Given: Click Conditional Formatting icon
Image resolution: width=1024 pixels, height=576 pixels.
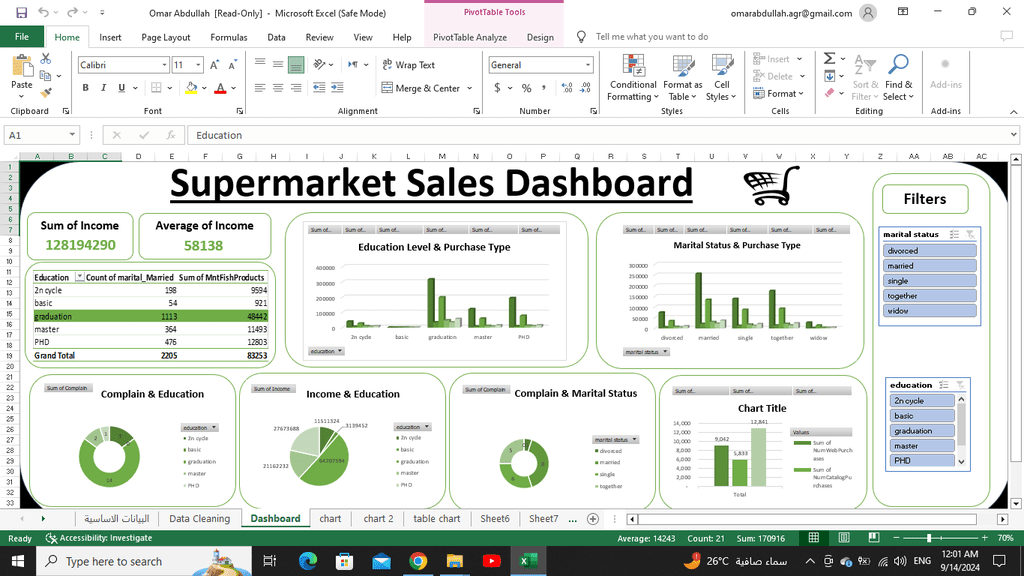Looking at the screenshot, I should pos(633,66).
